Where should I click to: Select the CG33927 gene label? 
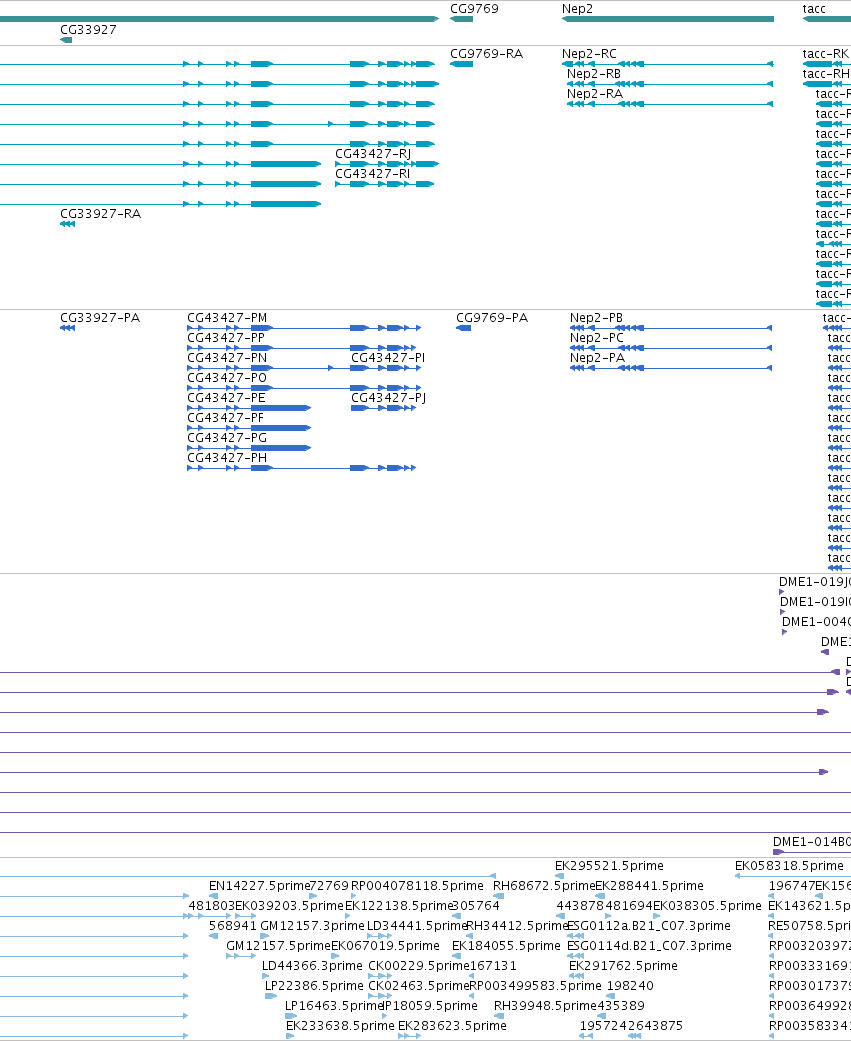[x=88, y=30]
